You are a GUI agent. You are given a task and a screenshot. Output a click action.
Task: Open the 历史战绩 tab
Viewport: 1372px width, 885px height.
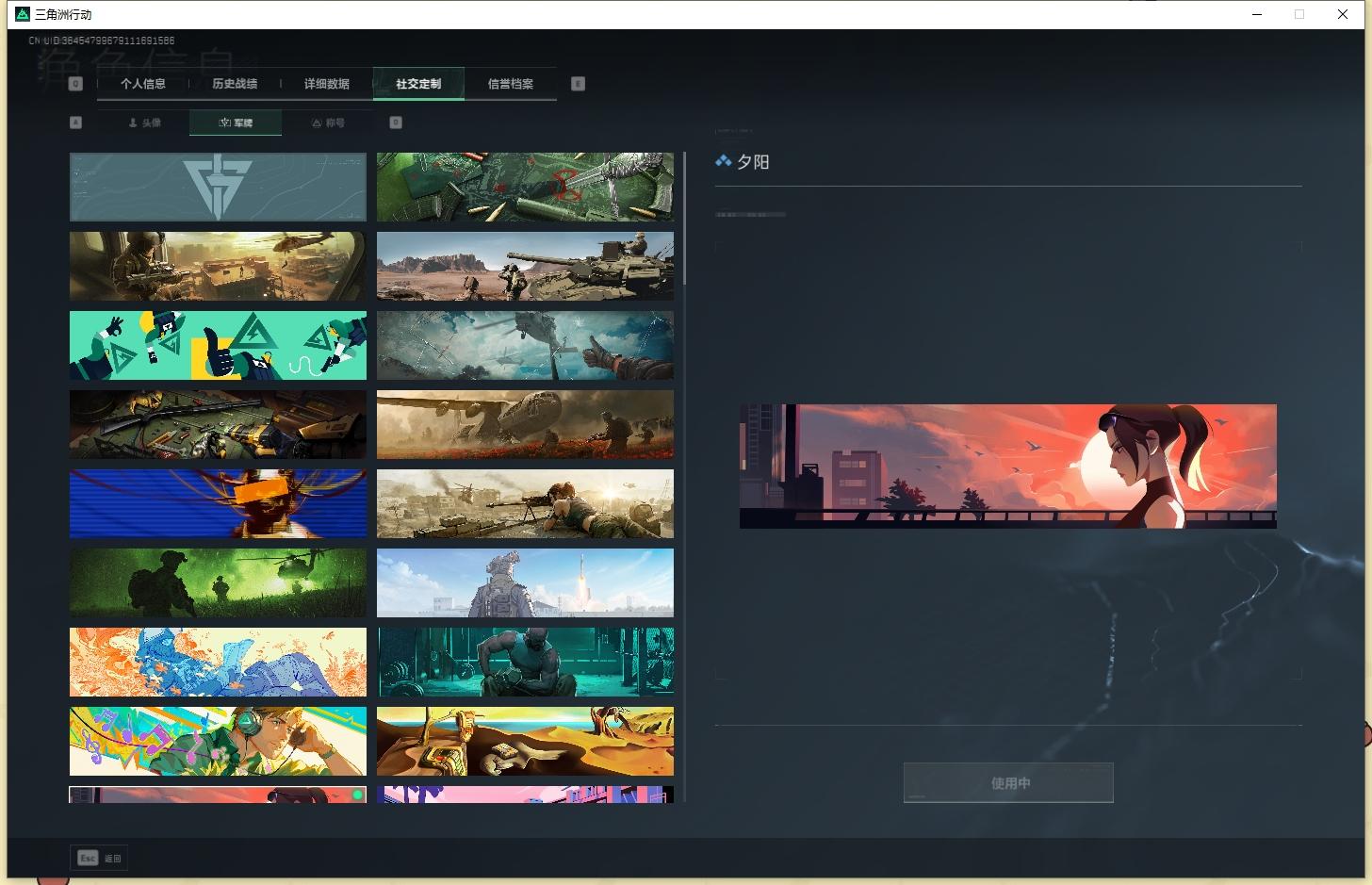235,84
